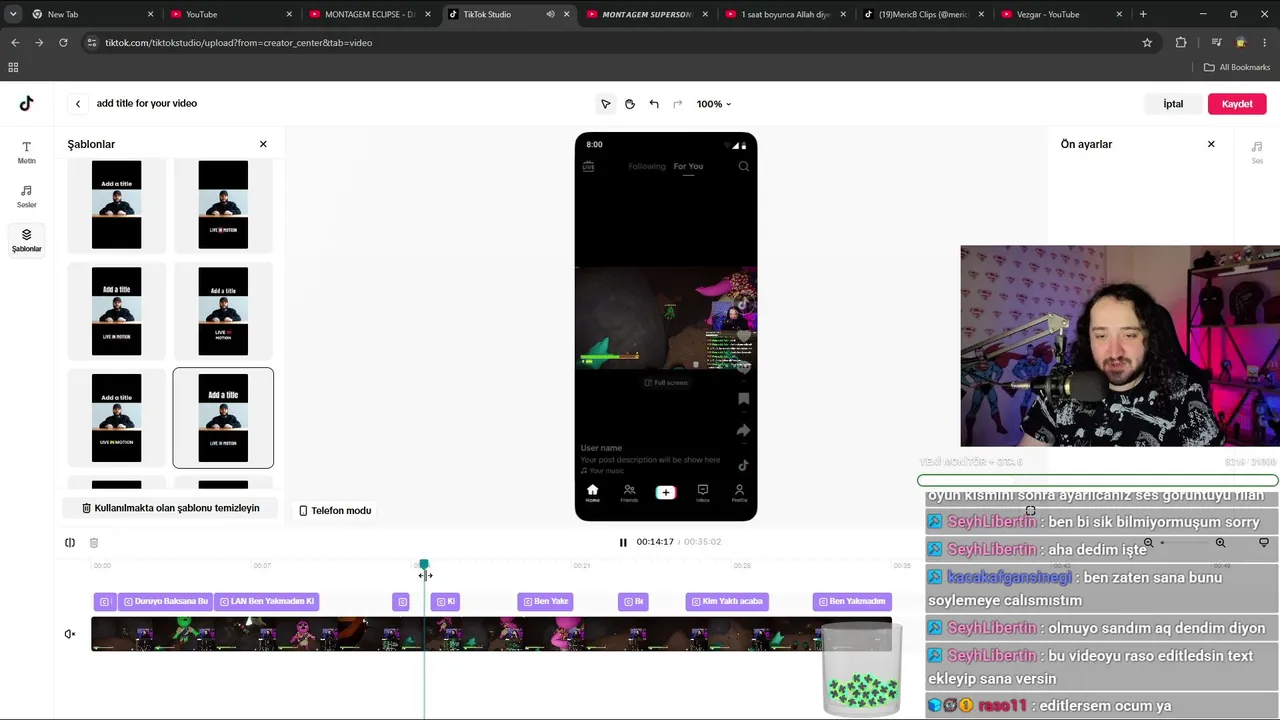Unmute the video track audio
Image resolution: width=1280 pixels, height=720 pixels.
pyautogui.click(x=70, y=634)
